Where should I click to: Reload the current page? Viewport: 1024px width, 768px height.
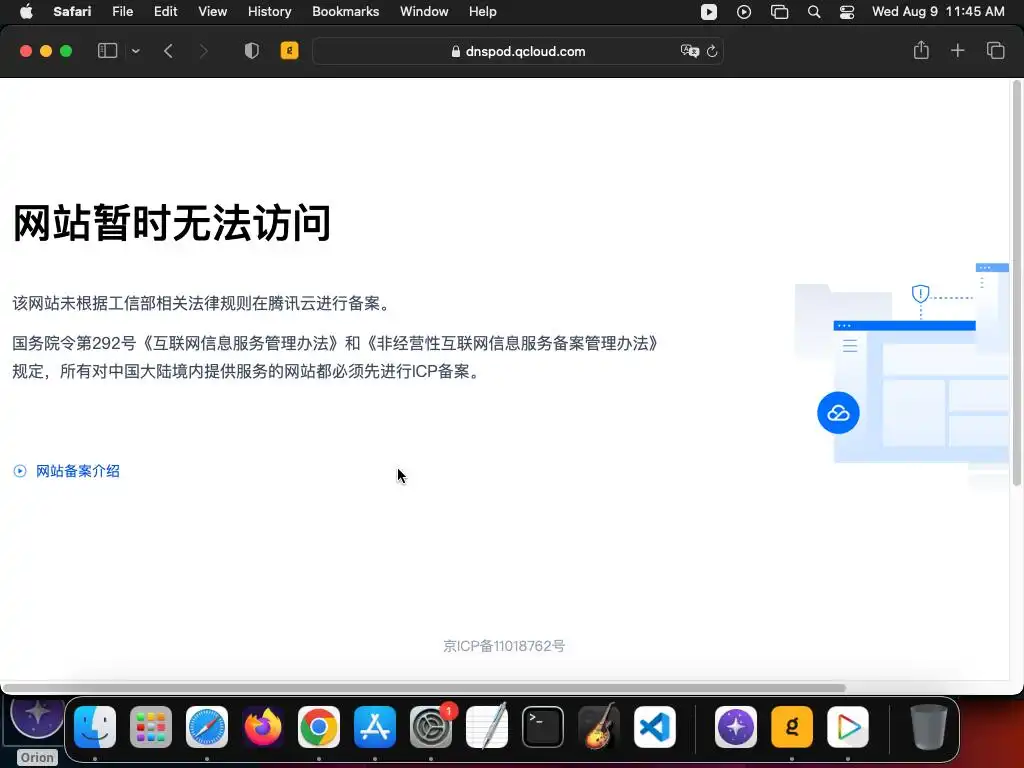click(712, 51)
